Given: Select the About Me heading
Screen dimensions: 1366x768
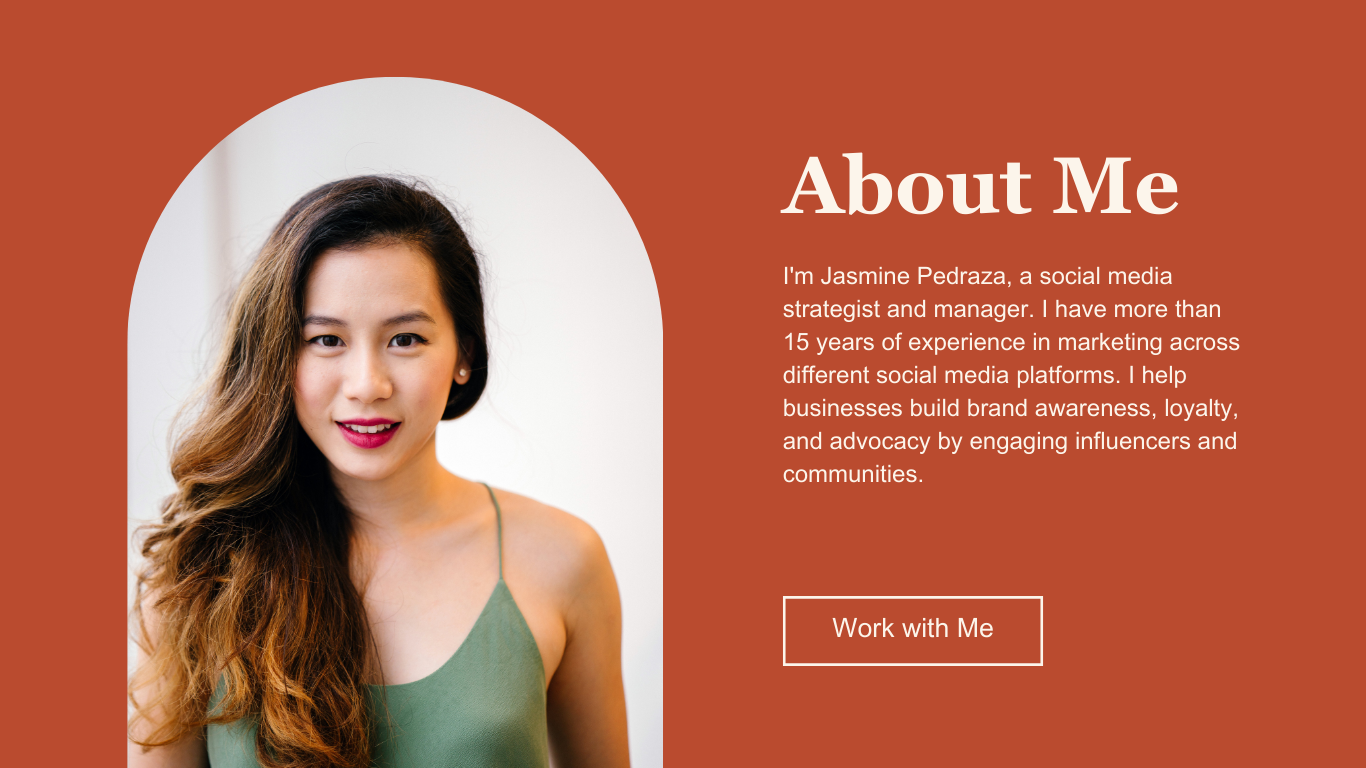Looking at the screenshot, I should pos(980,186).
